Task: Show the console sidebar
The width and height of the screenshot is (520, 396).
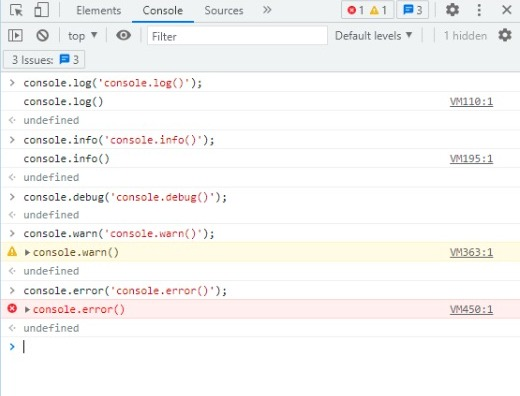Action: 15,35
